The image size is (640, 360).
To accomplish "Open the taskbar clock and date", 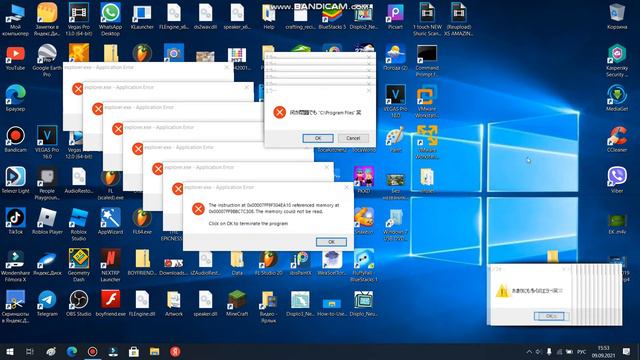I will [604, 351].
